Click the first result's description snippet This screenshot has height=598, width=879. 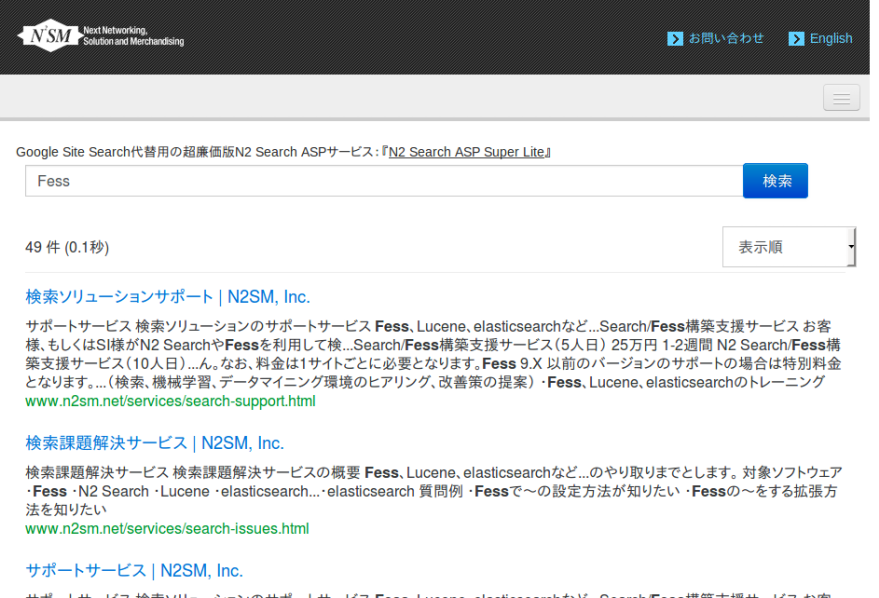tap(433, 354)
